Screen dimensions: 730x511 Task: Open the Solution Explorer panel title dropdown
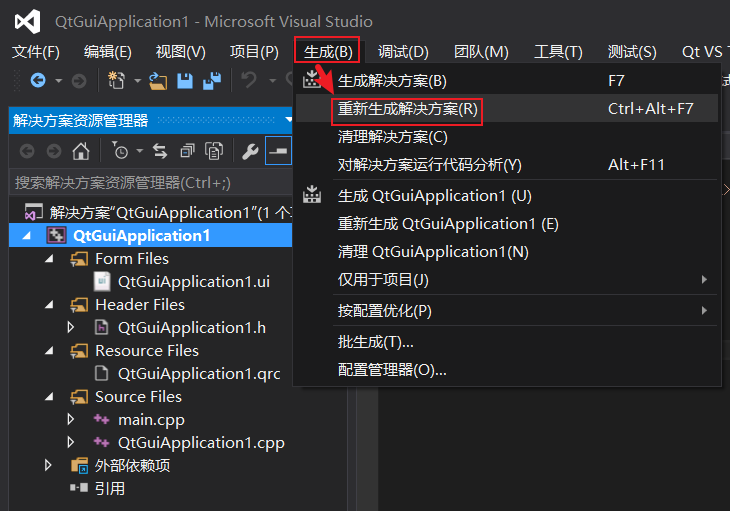coord(289,120)
